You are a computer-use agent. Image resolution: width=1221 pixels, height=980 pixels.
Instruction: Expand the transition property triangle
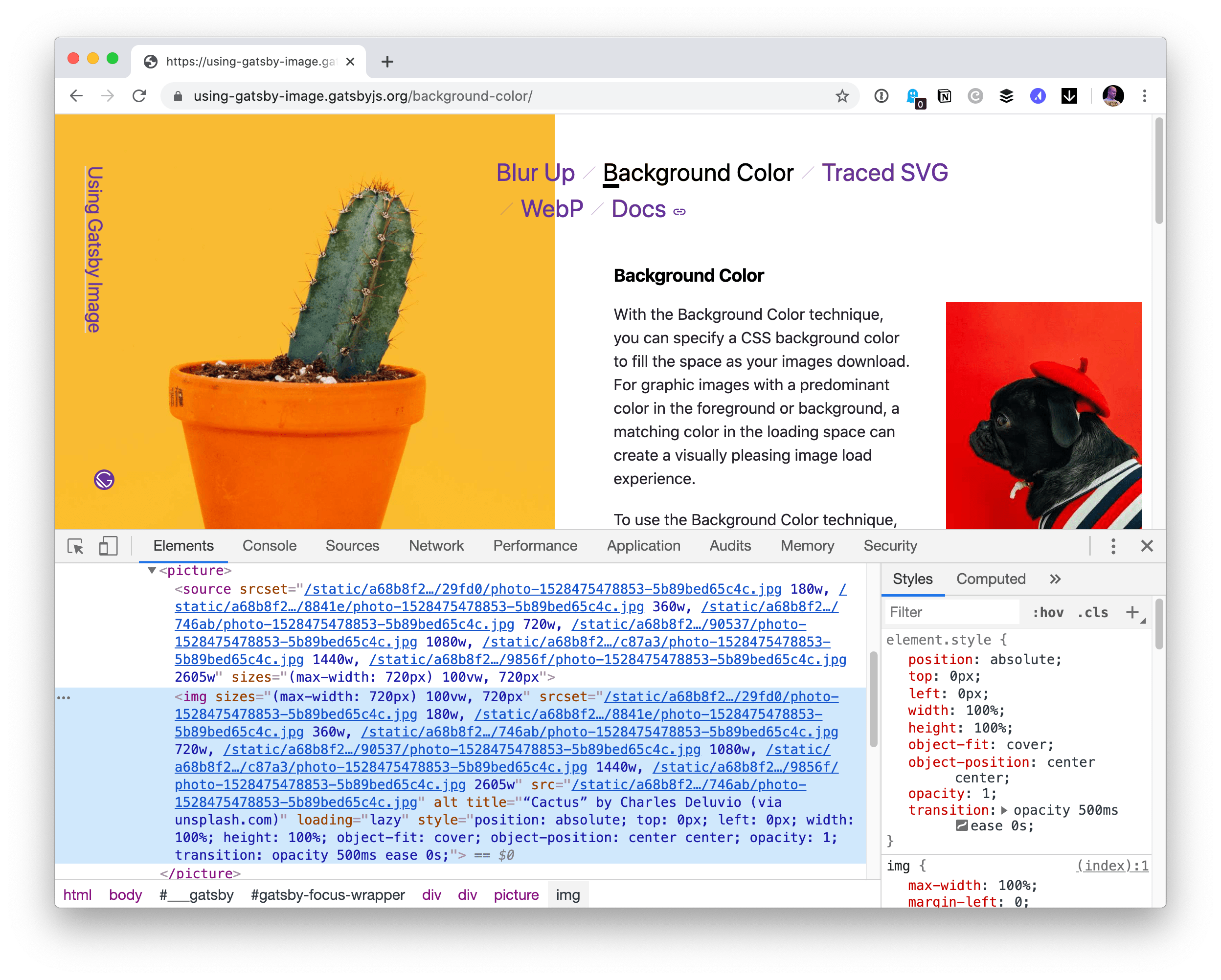[1004, 810]
